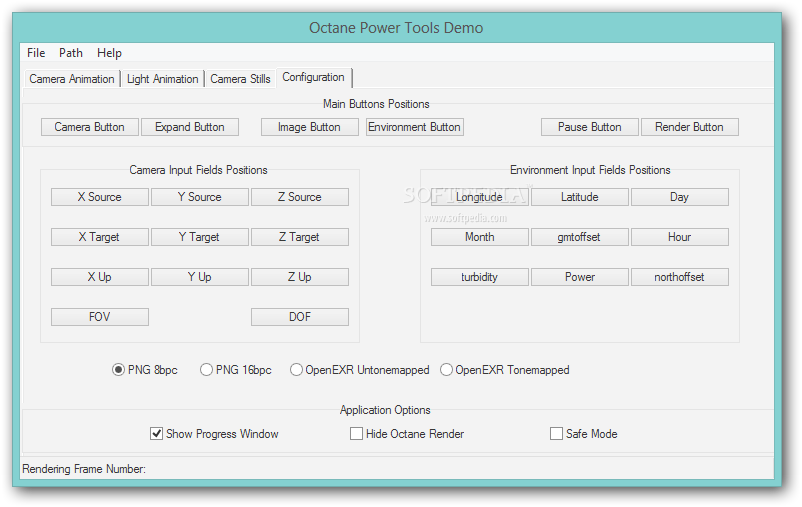Open the Path menu

71,53
